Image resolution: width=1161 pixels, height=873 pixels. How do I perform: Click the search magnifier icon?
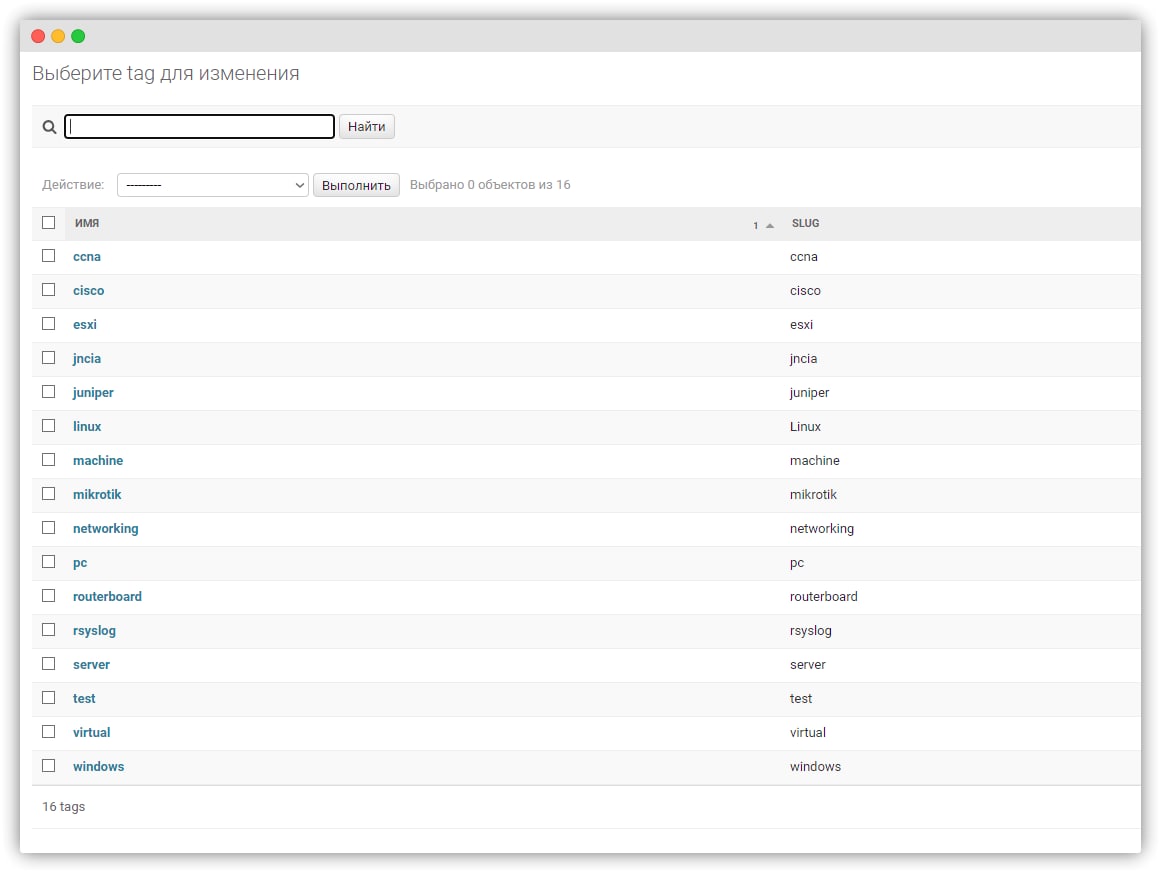pyautogui.click(x=49, y=127)
